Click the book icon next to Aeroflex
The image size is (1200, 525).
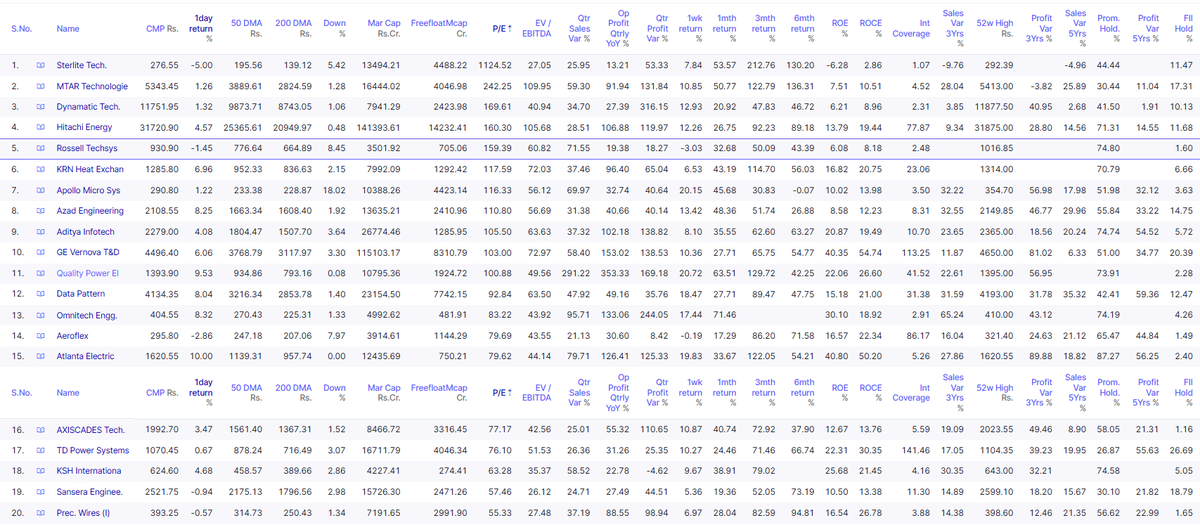[x=41, y=335]
